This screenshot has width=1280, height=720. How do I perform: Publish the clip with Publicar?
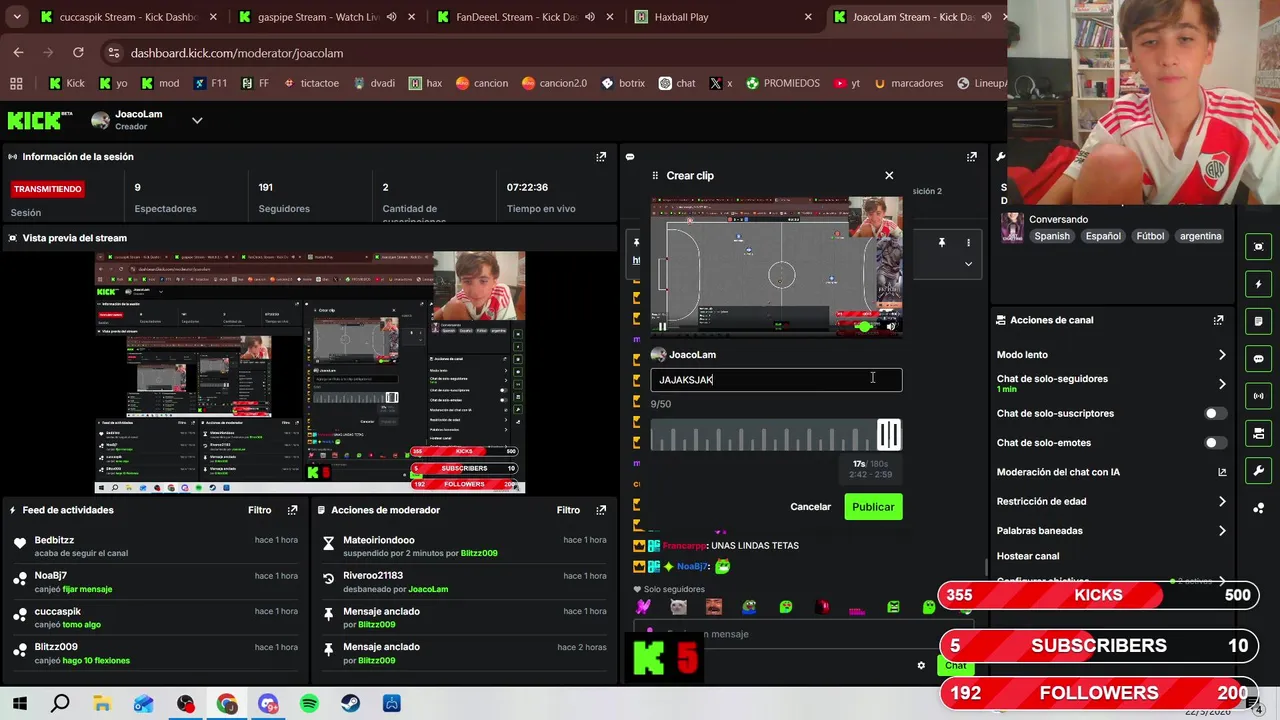click(873, 507)
